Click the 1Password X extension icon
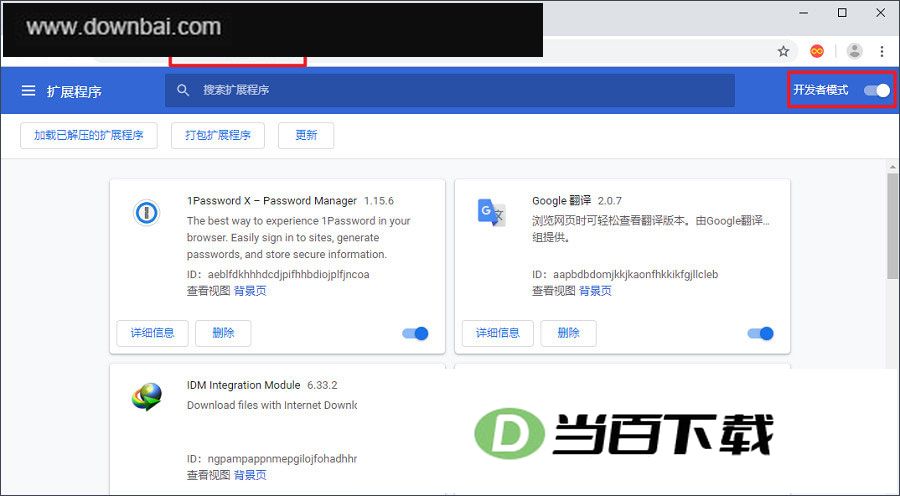 click(146, 213)
